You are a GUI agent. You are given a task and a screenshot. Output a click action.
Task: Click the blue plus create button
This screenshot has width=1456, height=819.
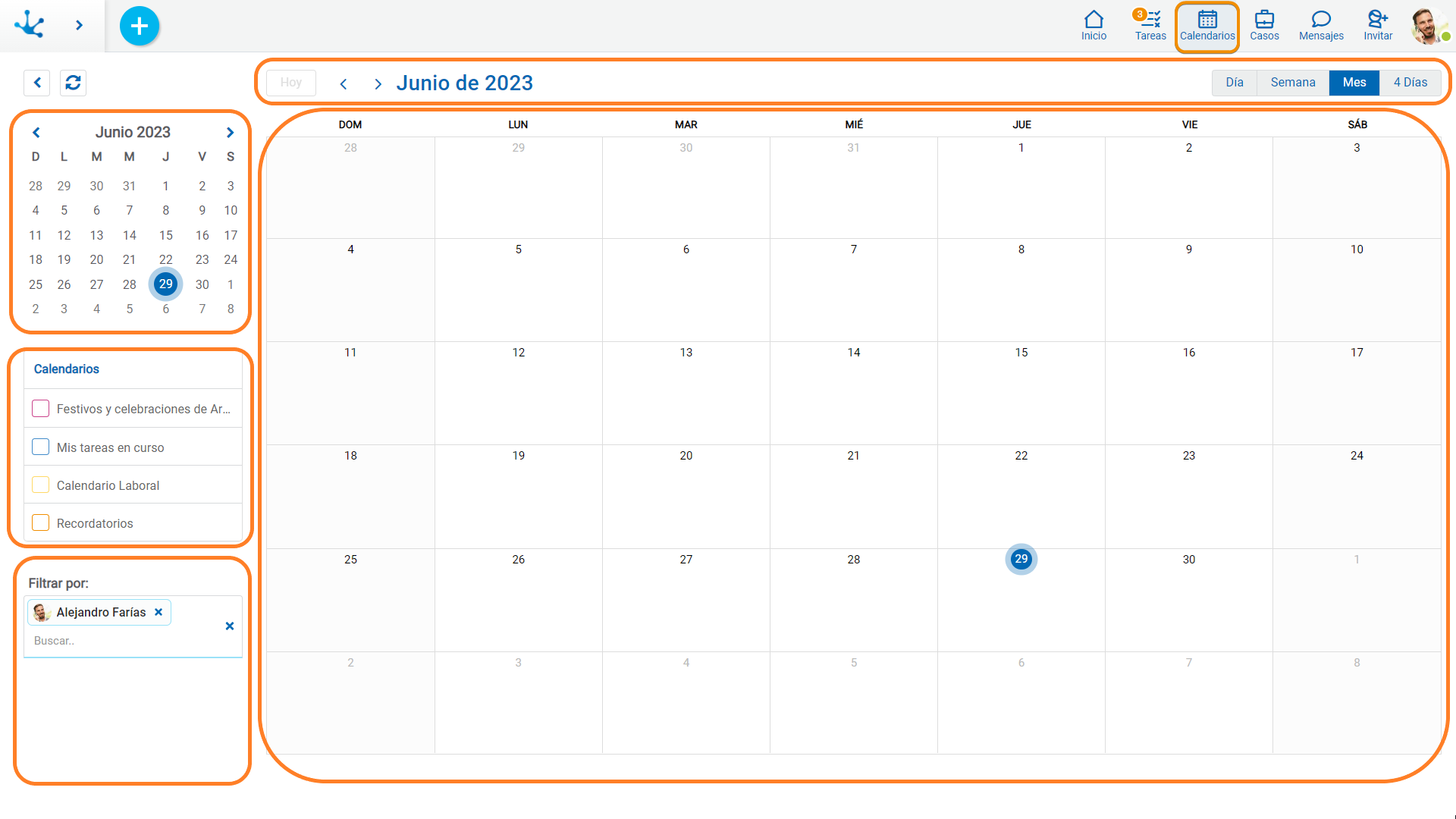pyautogui.click(x=140, y=26)
